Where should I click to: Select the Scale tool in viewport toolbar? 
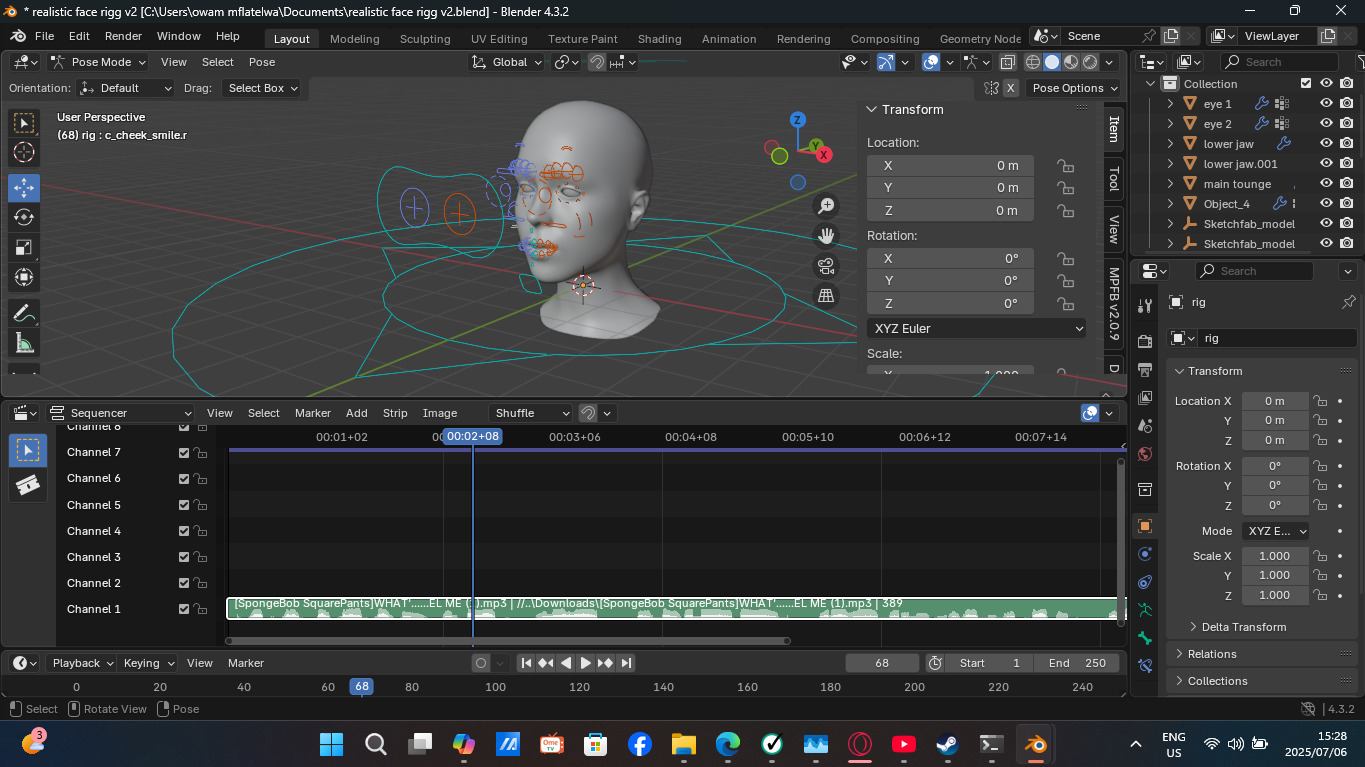pos(24,247)
